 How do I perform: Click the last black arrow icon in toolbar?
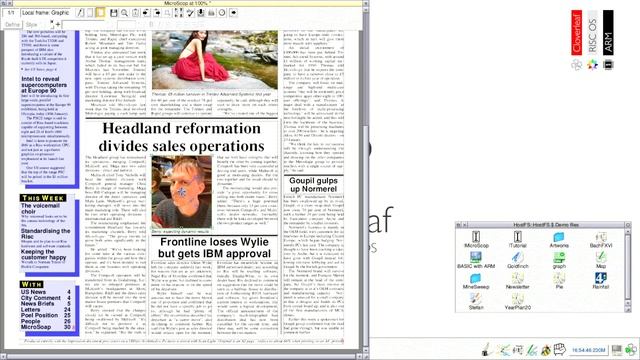coord(233,13)
